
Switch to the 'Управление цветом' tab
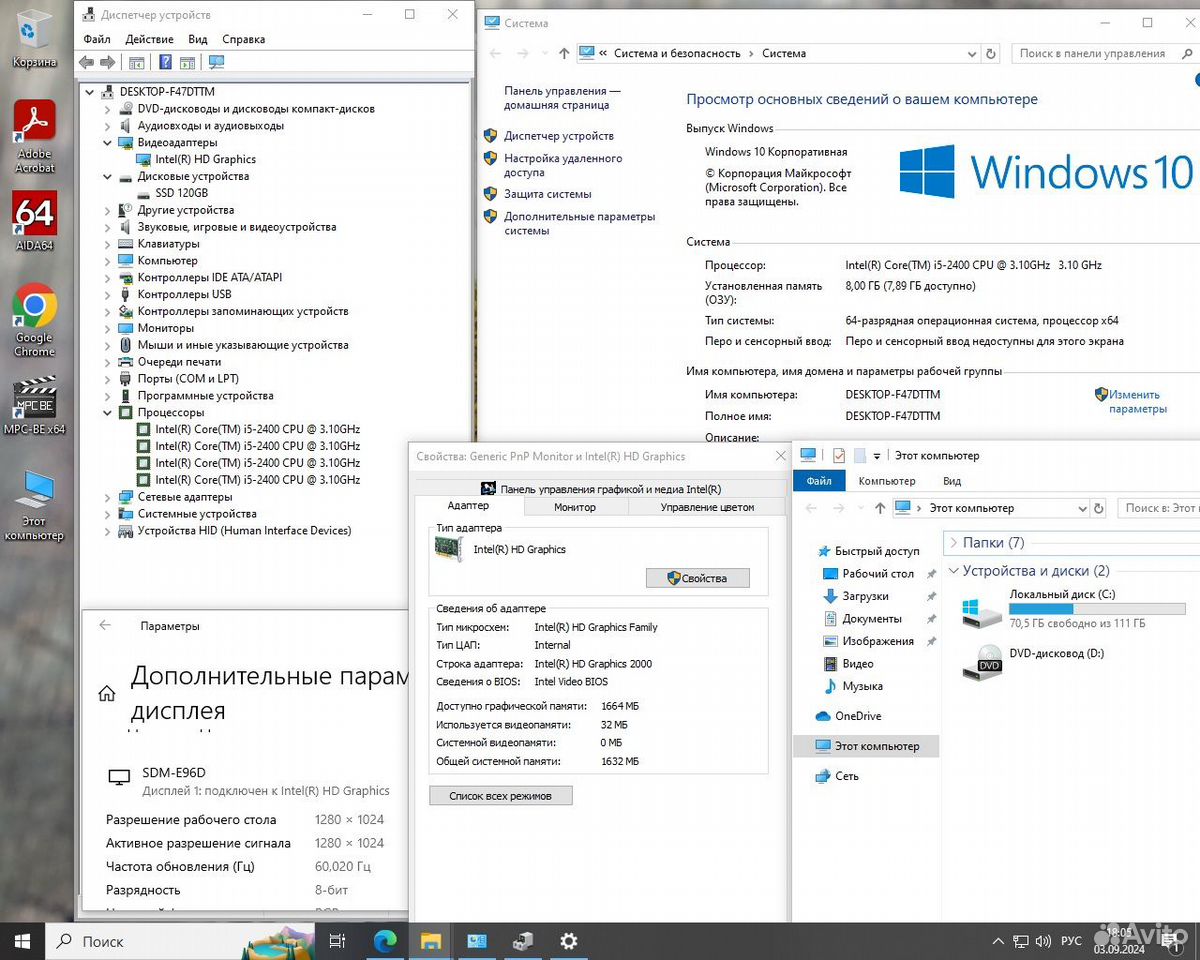[708, 507]
